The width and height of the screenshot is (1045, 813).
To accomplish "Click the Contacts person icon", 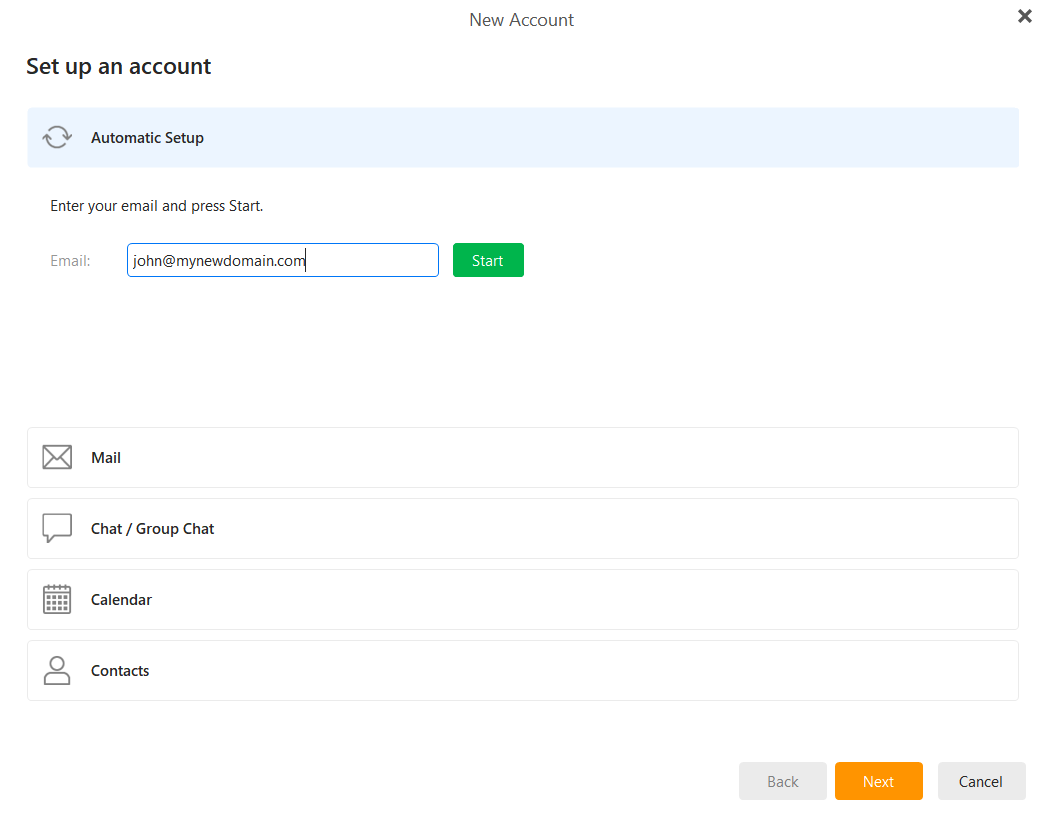I will (57, 670).
